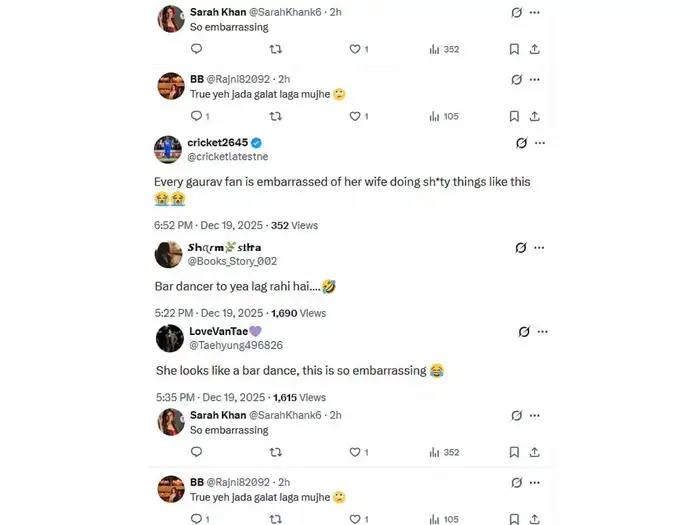700x525 pixels.
Task: View 105 analytics on topmost BB tweet
Action: [443, 116]
